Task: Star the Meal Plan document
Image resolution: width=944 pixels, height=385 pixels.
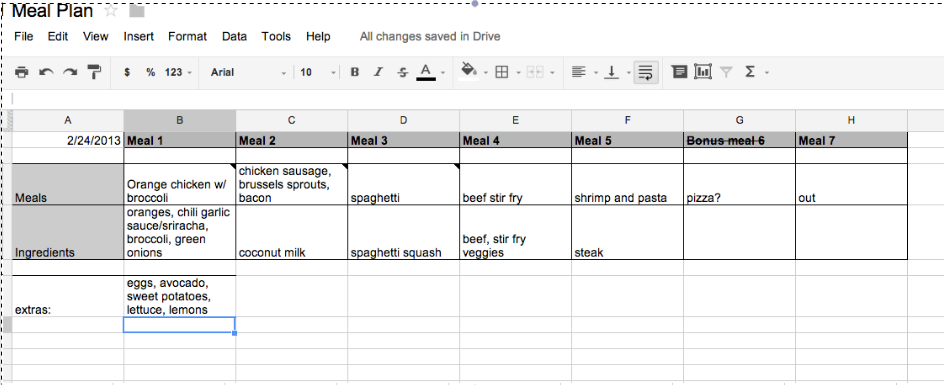Action: pyautogui.click(x=111, y=10)
